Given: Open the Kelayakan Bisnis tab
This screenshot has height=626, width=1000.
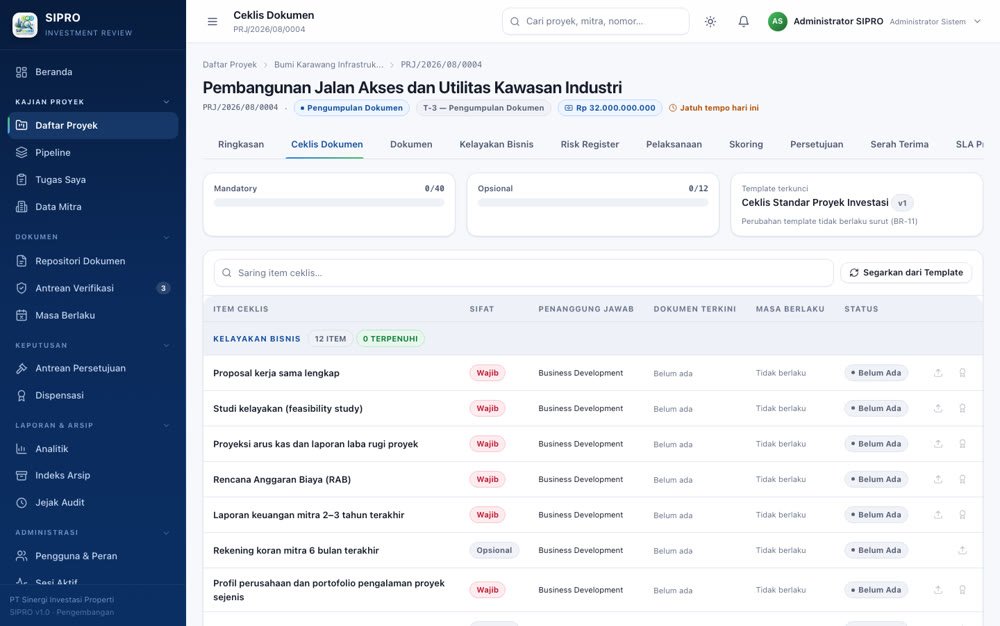Looking at the screenshot, I should pos(496,144).
